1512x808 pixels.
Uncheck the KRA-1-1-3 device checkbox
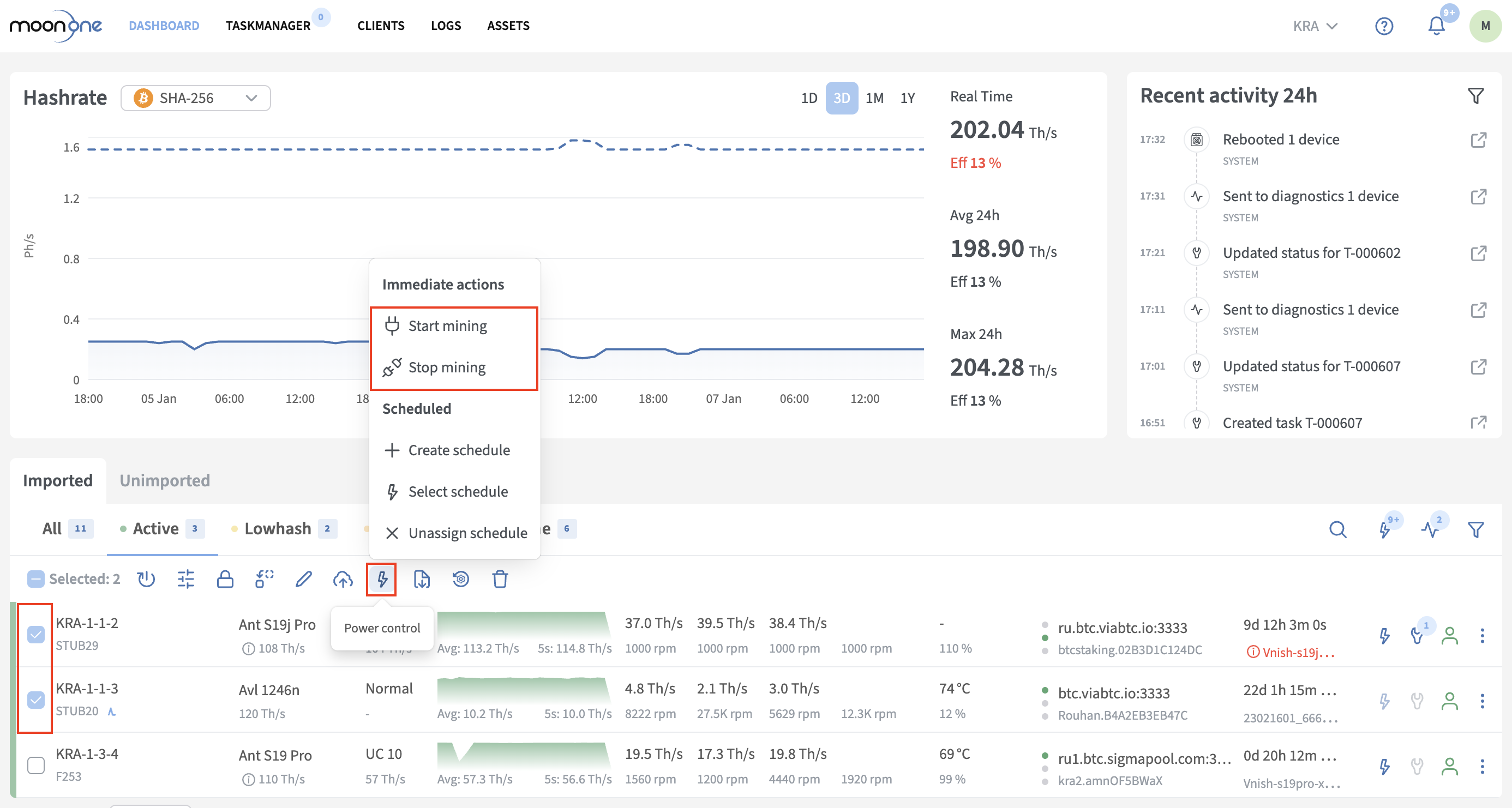point(36,700)
